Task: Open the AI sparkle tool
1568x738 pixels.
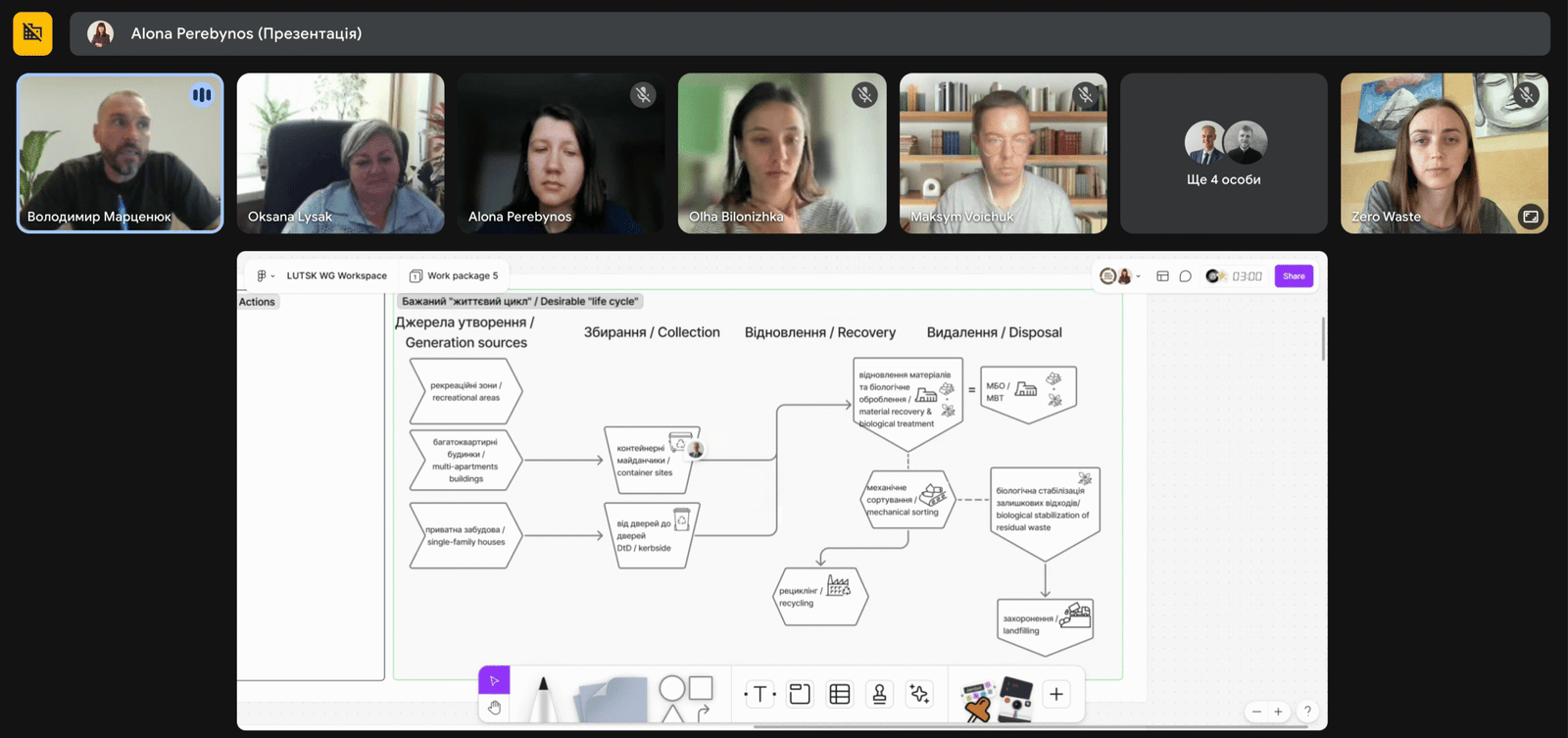Action: [919, 695]
